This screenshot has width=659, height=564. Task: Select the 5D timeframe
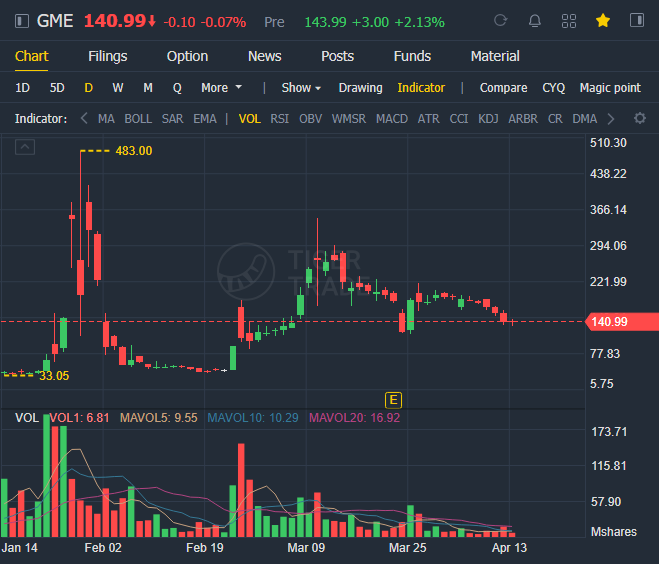tap(57, 88)
